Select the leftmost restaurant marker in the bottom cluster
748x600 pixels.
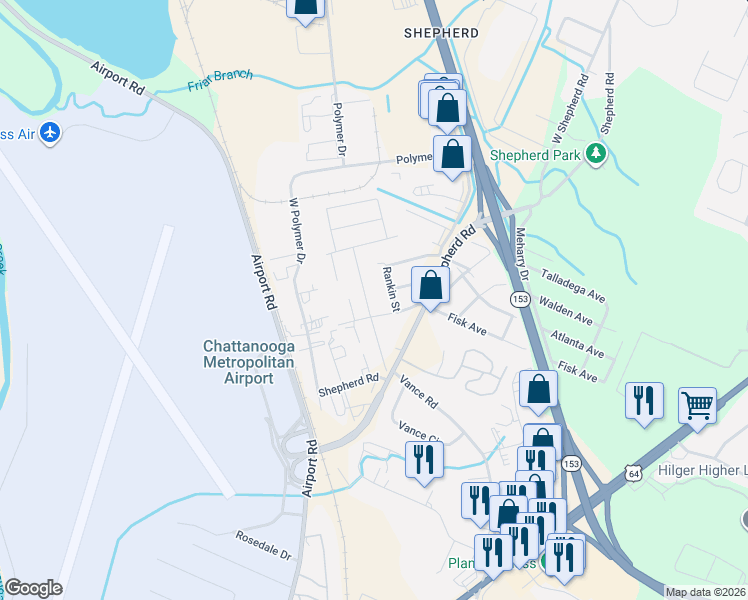point(478,503)
